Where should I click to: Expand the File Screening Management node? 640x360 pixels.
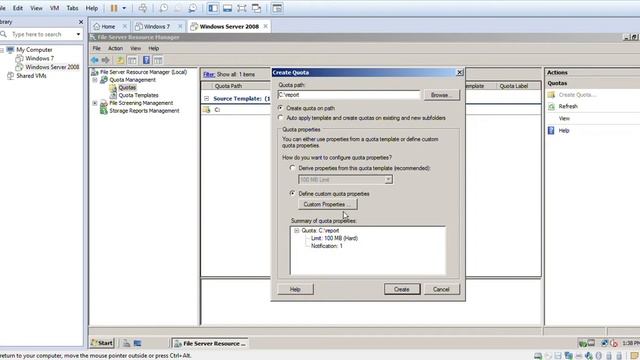click(95, 103)
